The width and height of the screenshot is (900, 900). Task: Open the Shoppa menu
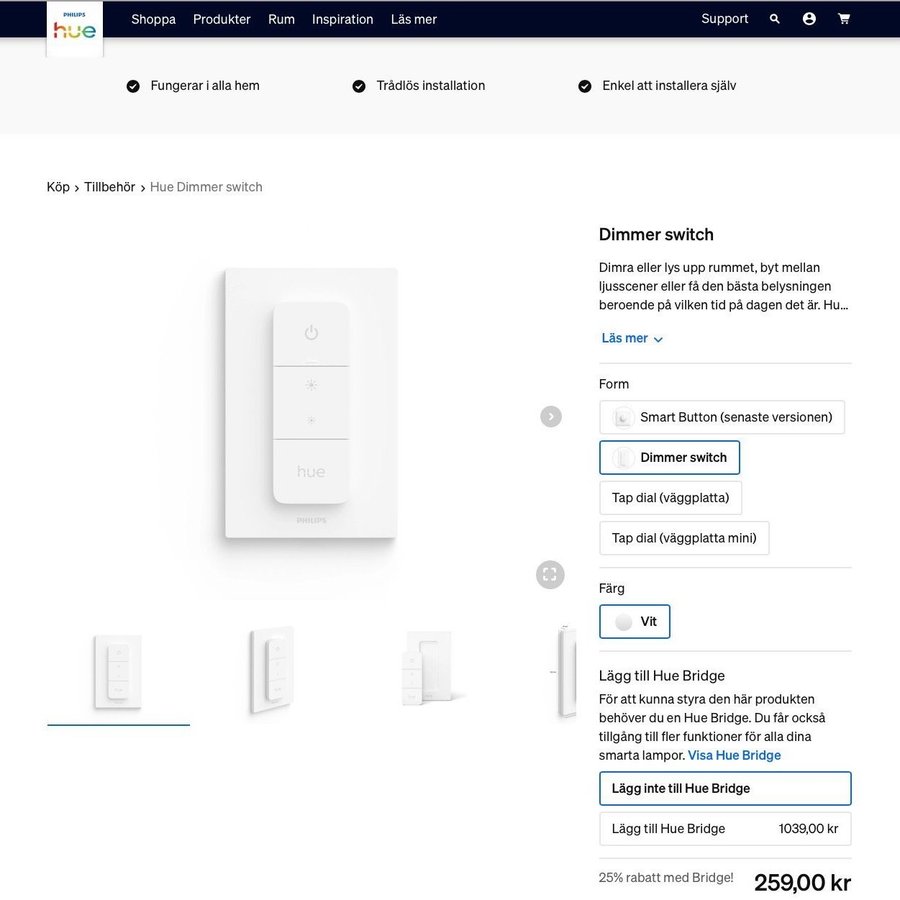(153, 19)
